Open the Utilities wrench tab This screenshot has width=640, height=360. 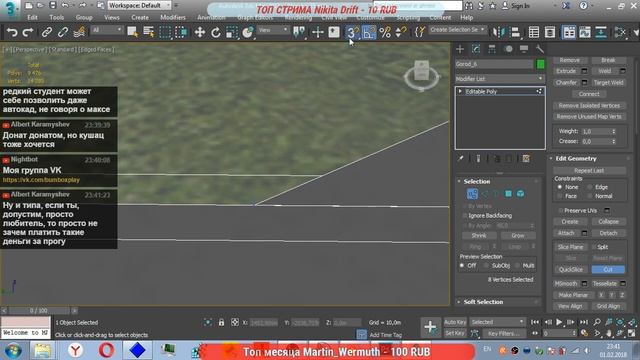[x=540, y=49]
